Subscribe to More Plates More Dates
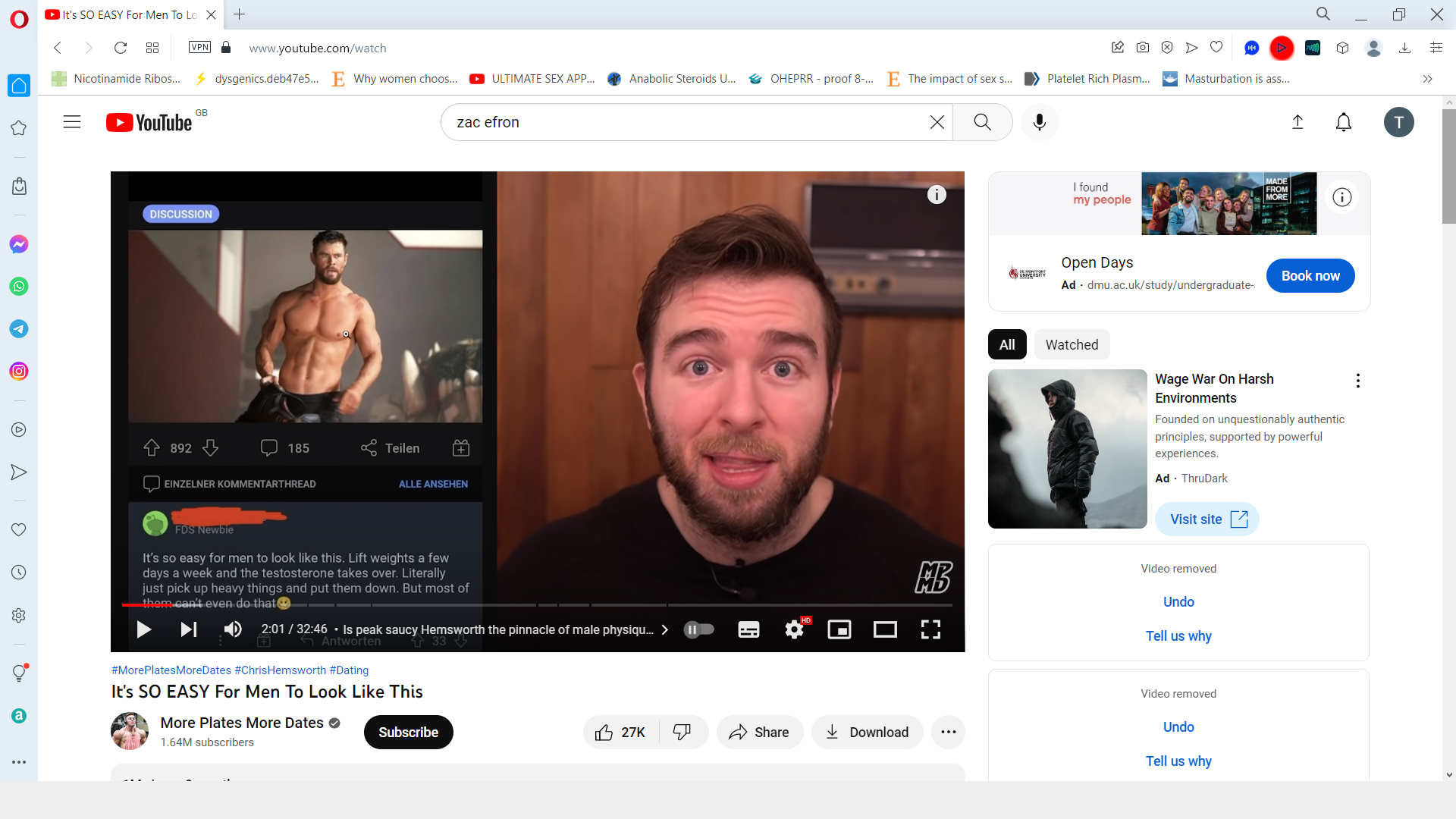Image resolution: width=1456 pixels, height=819 pixels. pyautogui.click(x=409, y=732)
